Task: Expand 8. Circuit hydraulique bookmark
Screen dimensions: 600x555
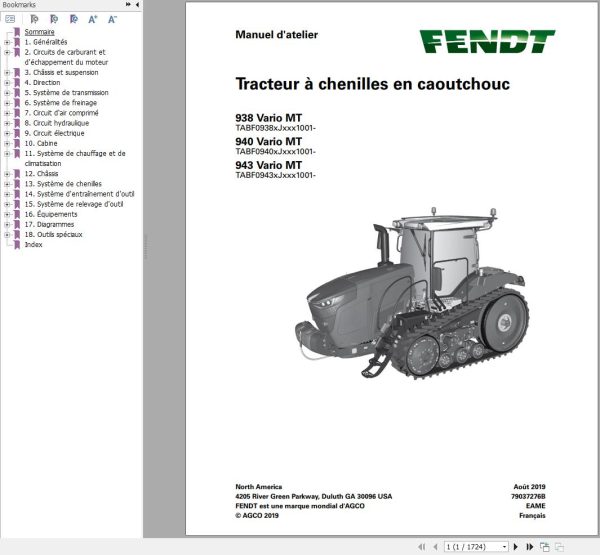Action: click(x=7, y=123)
